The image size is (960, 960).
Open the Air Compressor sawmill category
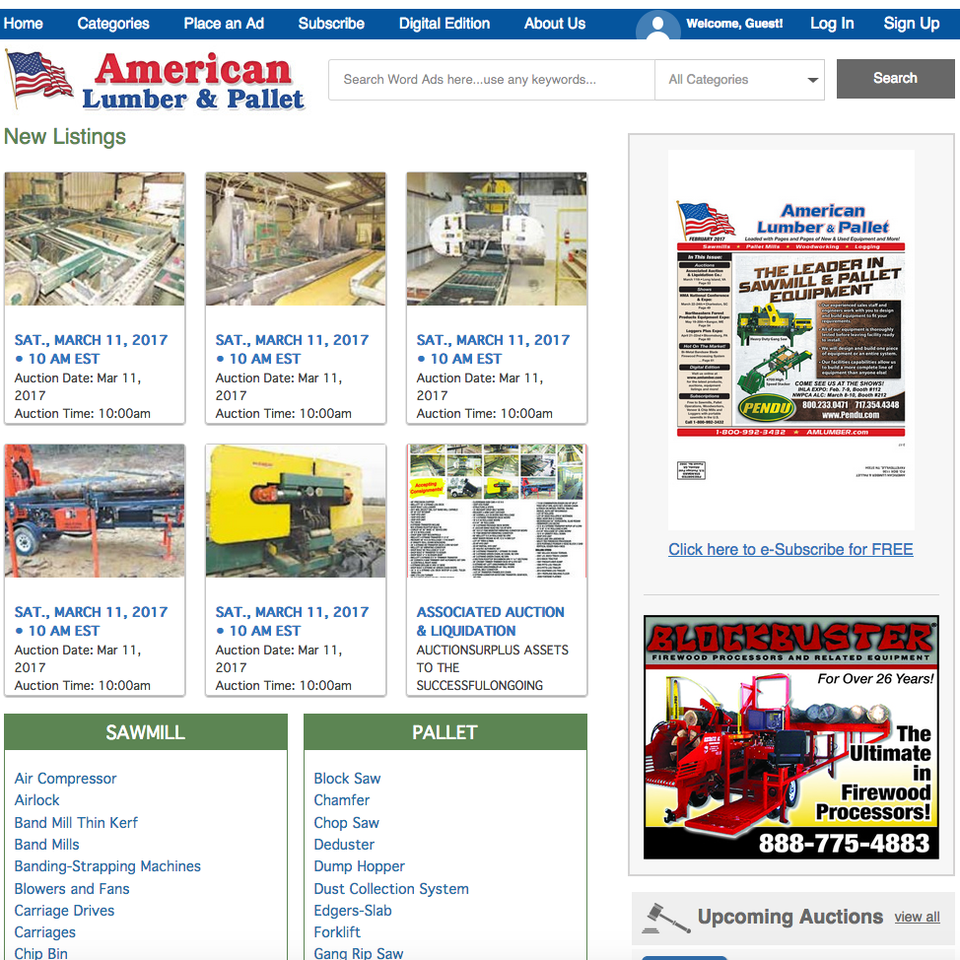click(66, 778)
